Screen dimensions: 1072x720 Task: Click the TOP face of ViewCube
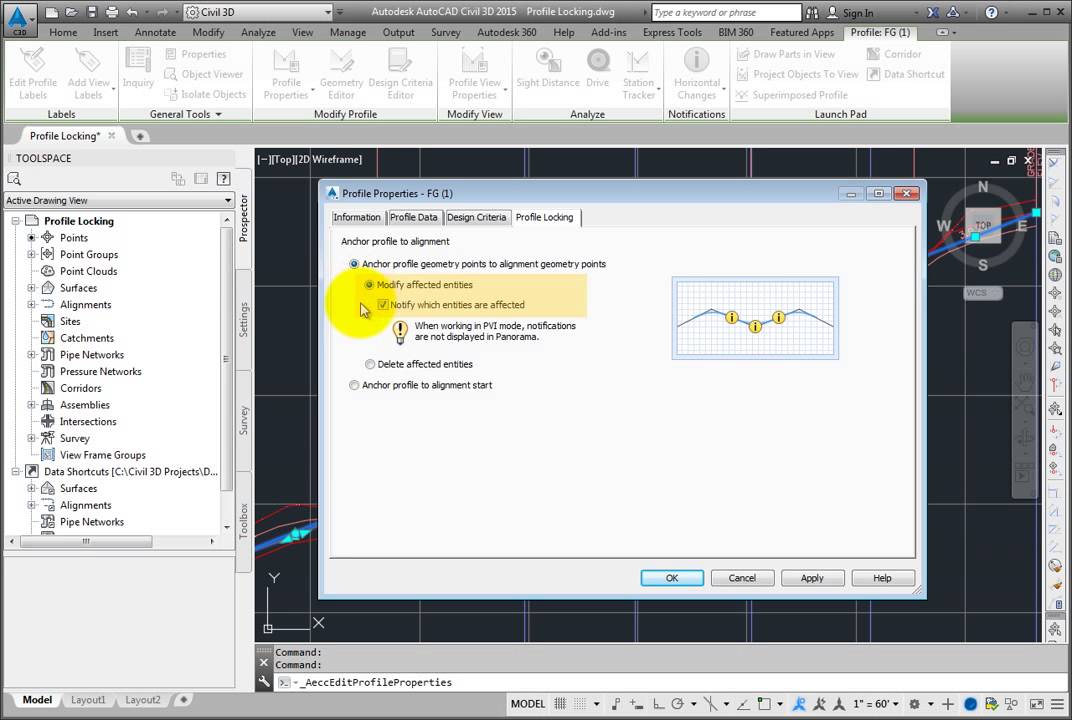983,226
